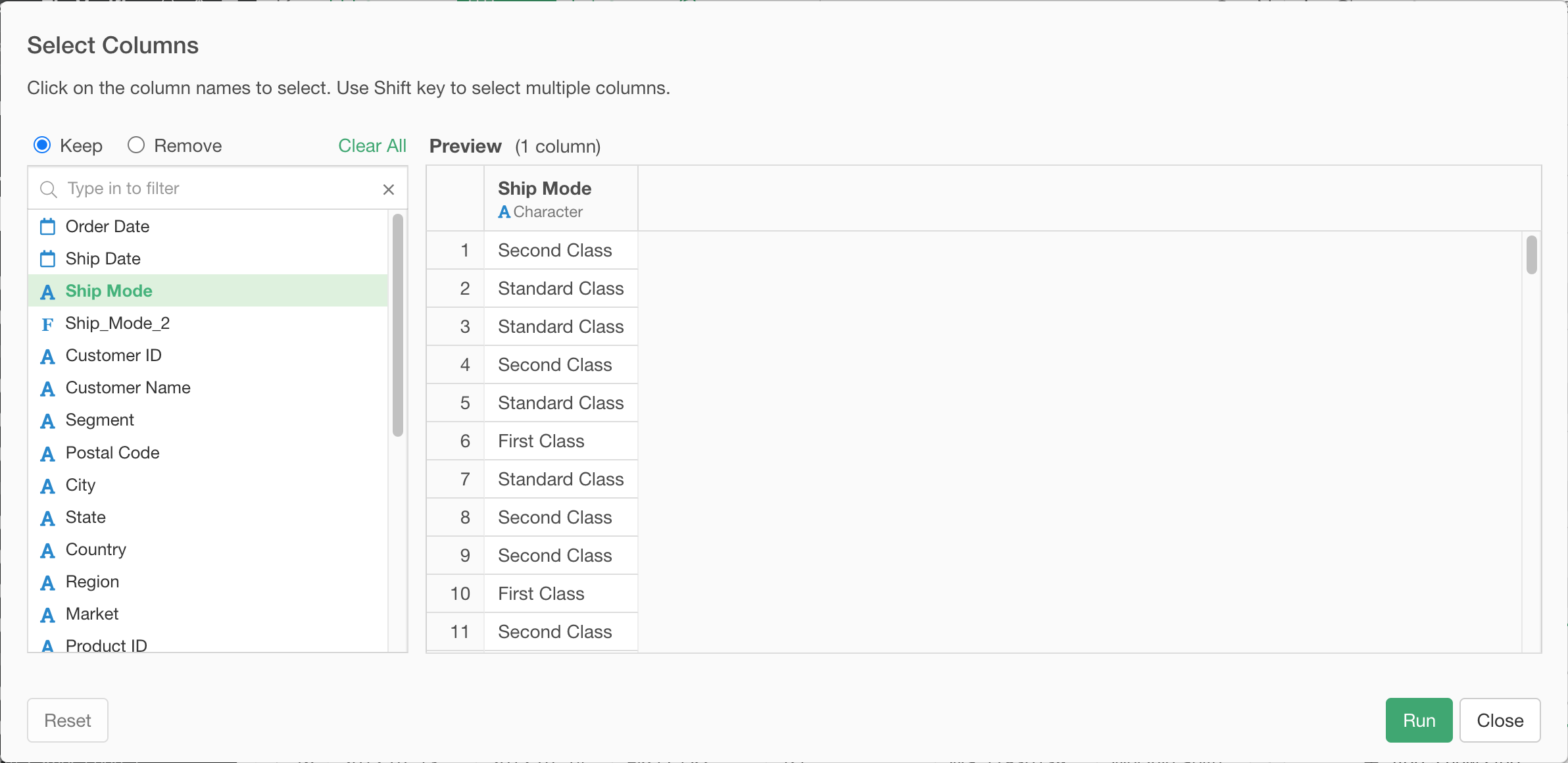This screenshot has height=763, width=1568.
Task: Click the character icon next to Segment
Action: 47,421
